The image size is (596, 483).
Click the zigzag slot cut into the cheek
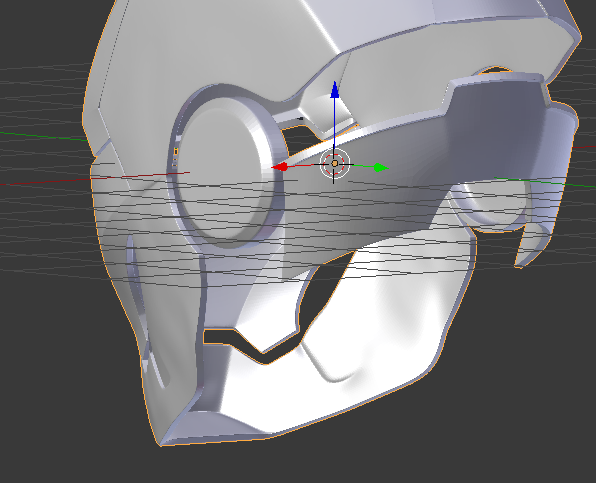pyautogui.click(x=247, y=344)
